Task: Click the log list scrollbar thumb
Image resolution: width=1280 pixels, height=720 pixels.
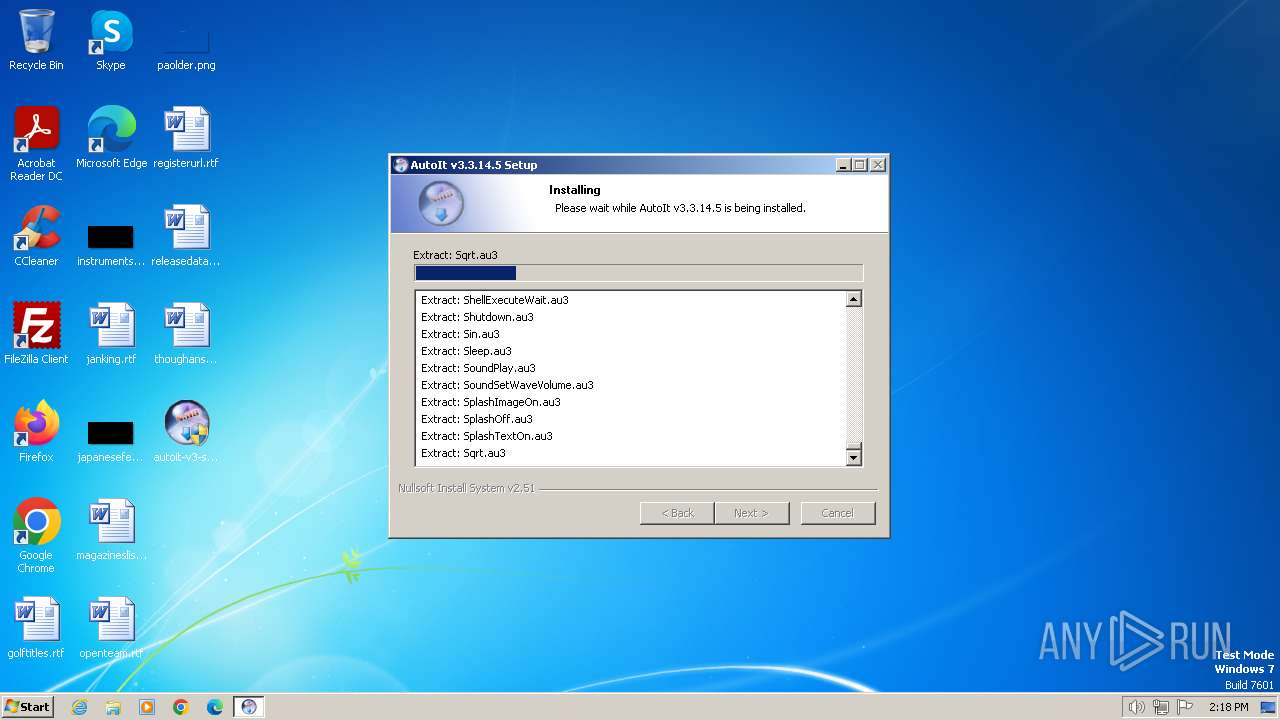Action: click(x=853, y=446)
